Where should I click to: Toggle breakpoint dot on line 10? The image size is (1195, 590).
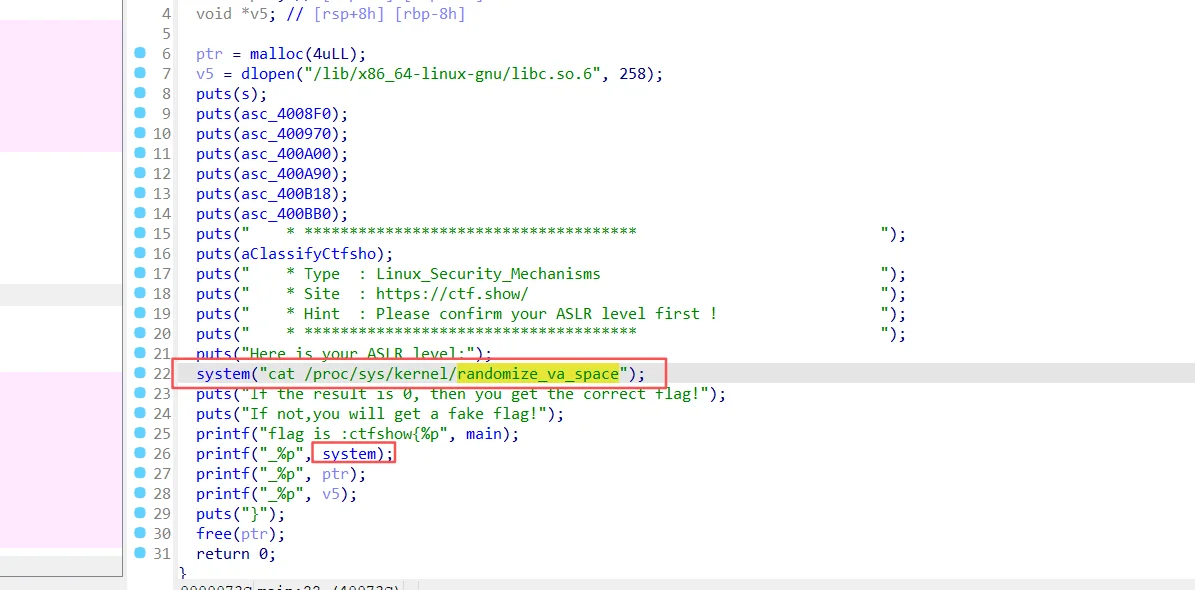(140, 133)
